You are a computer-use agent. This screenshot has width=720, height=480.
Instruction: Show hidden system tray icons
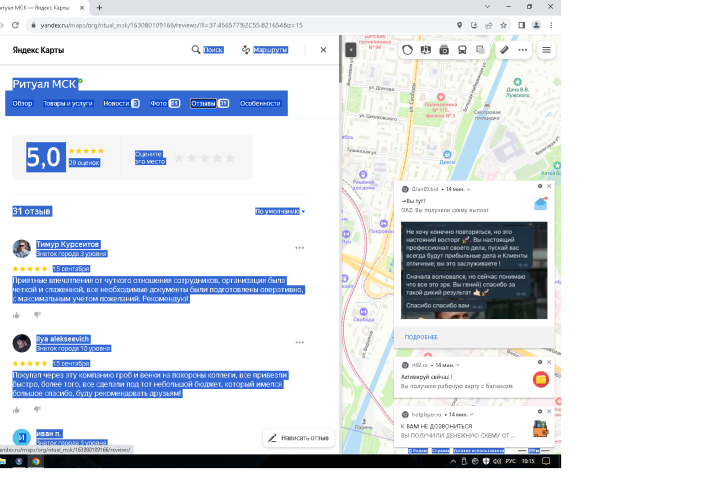click(x=453, y=461)
